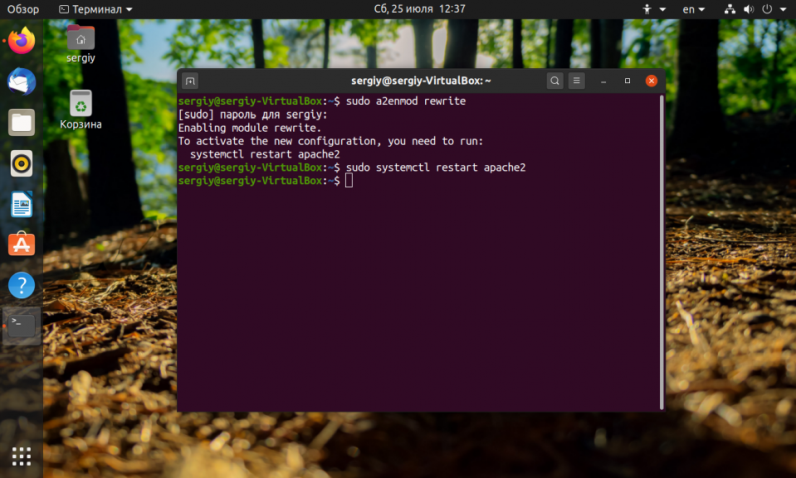Open LibreOffice Writer from the dock
Screen dimensions: 796x478
(x=21, y=204)
